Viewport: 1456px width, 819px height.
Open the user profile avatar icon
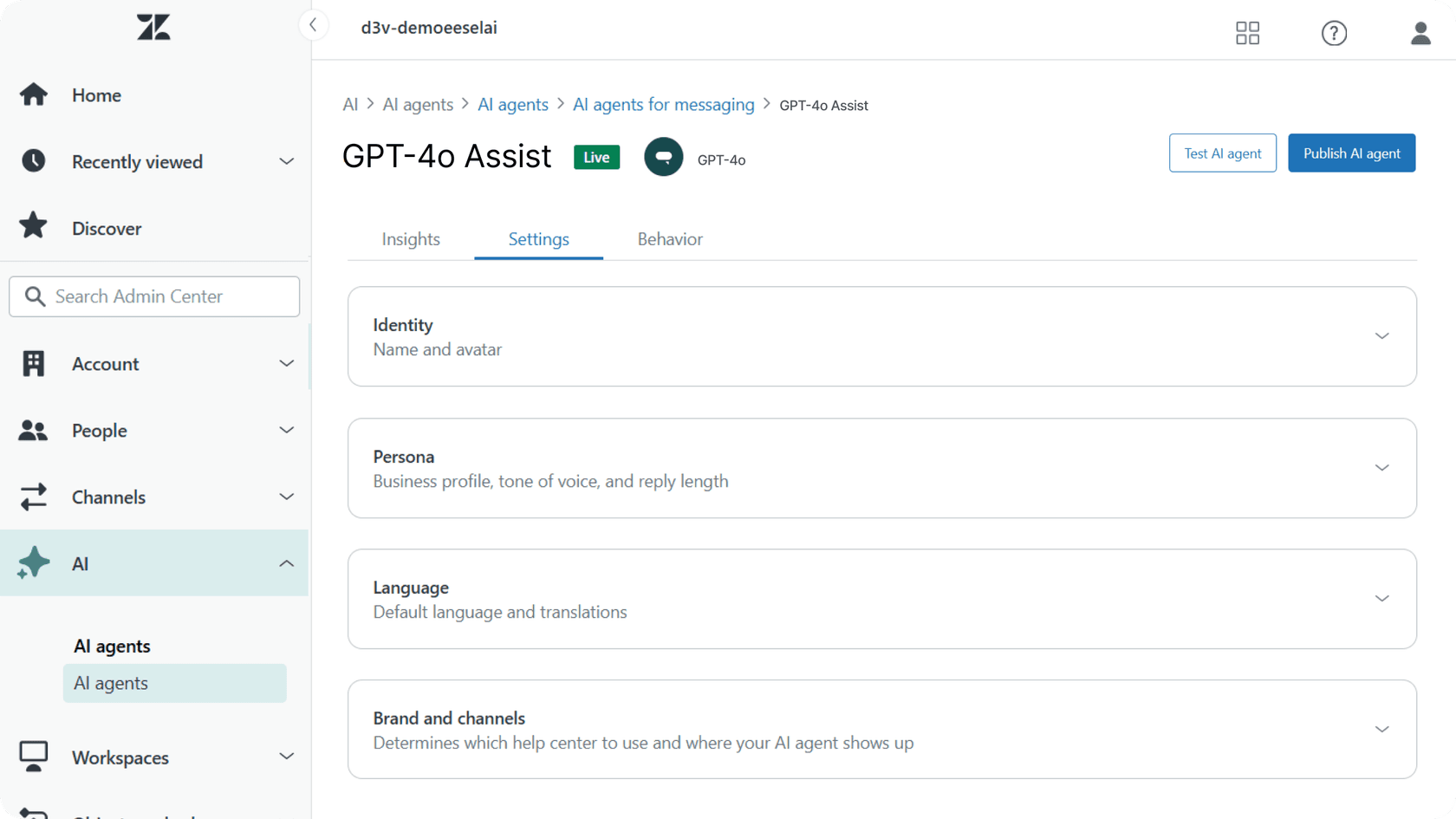click(x=1420, y=33)
